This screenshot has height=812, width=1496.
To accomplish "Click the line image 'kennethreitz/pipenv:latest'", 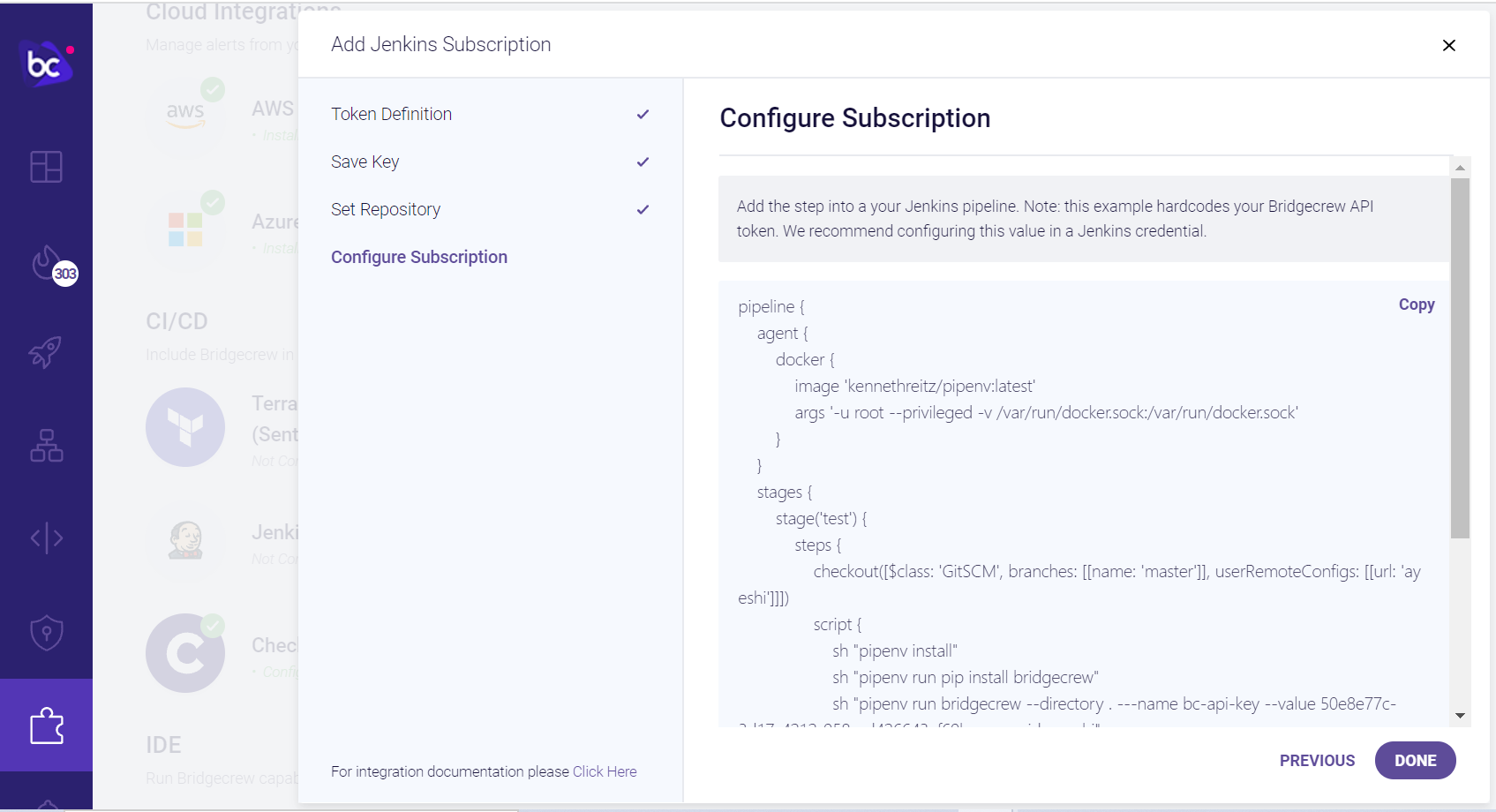I will pos(914,387).
